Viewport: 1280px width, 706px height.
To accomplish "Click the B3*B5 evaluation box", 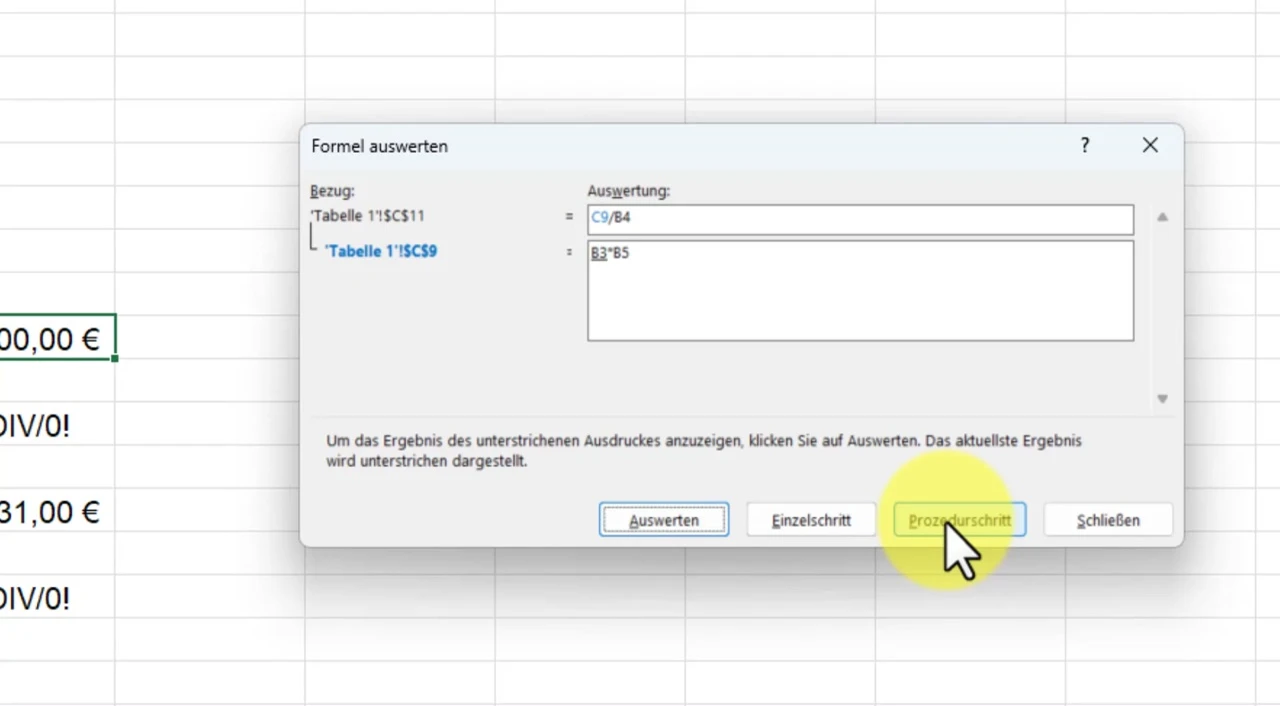I will (860, 291).
